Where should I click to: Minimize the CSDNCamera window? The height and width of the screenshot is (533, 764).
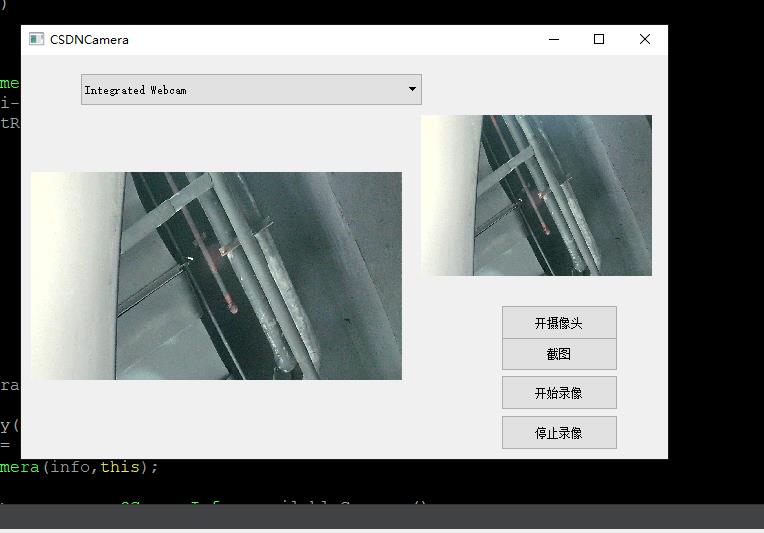[x=554, y=39]
